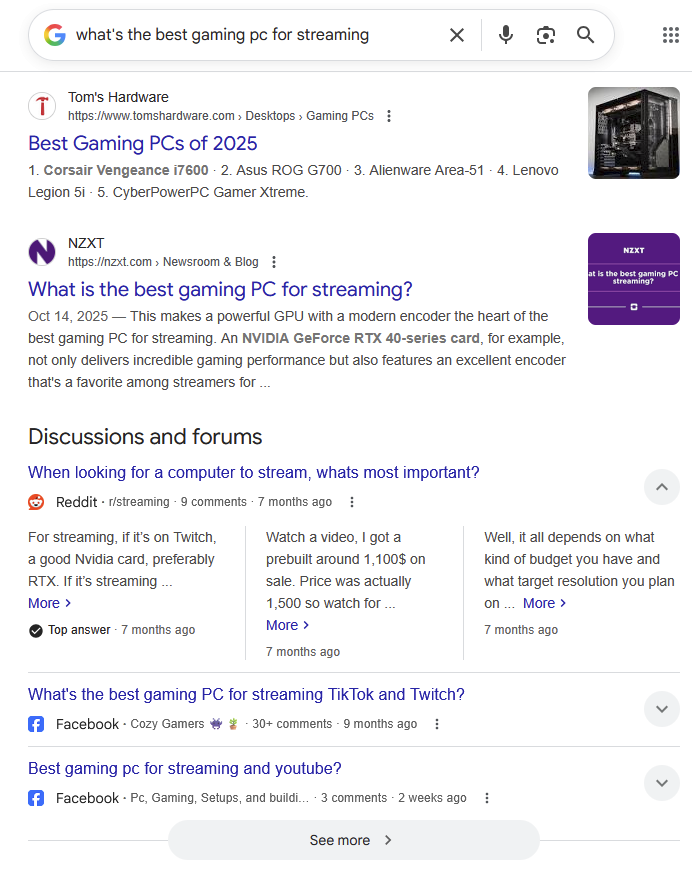Start voice search with microphone icon
Screen dimensions: 692x869
click(x=506, y=35)
